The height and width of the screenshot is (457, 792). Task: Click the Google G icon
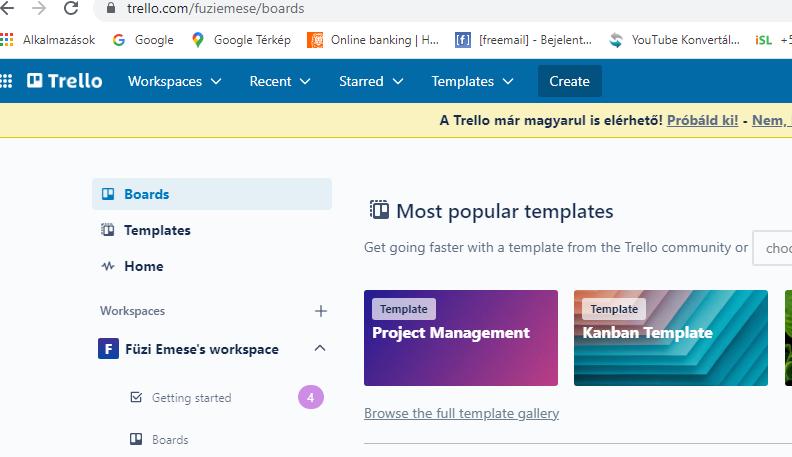point(119,40)
